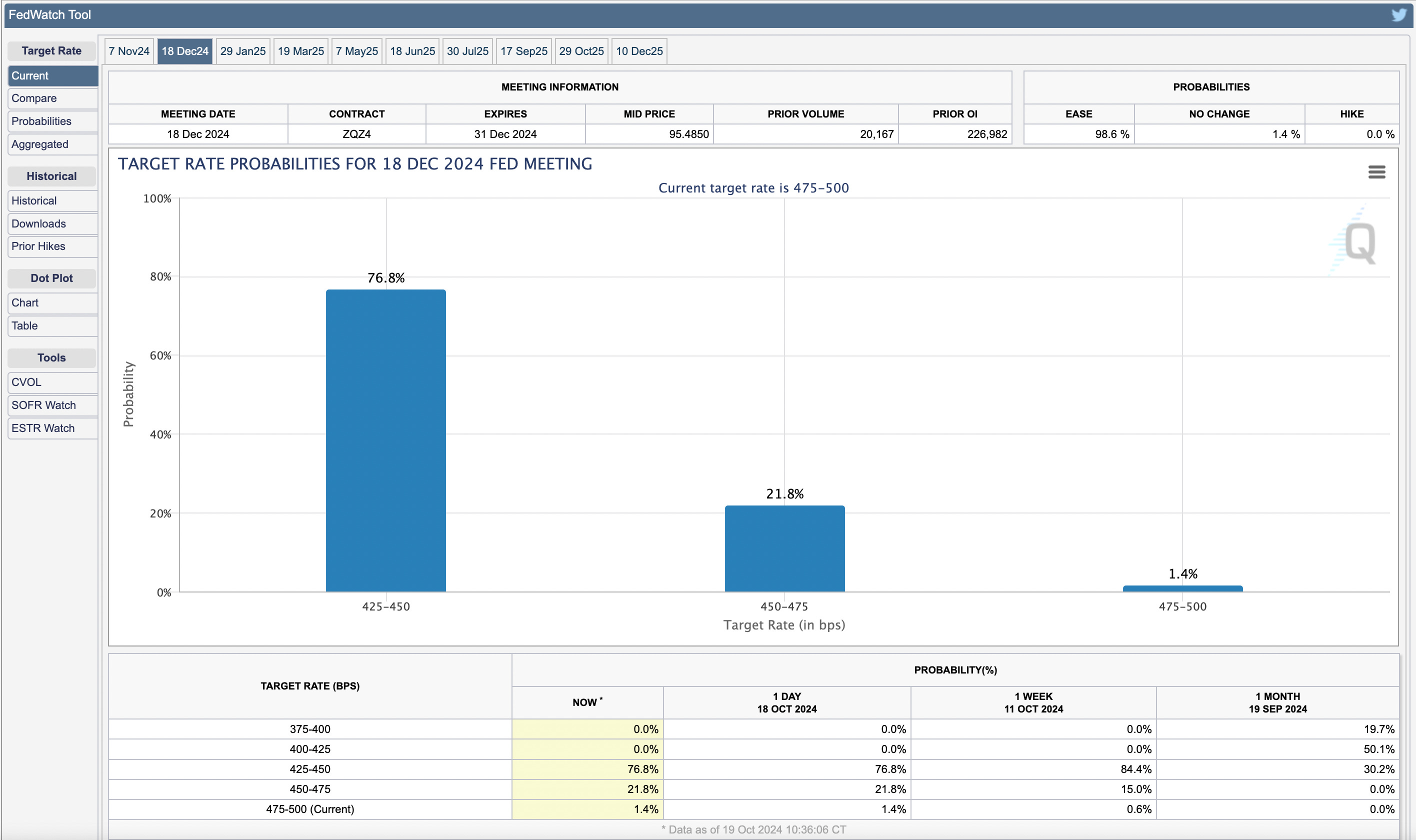Select the 29 Jan25 meeting tab
The height and width of the screenshot is (840, 1416).
(243, 51)
